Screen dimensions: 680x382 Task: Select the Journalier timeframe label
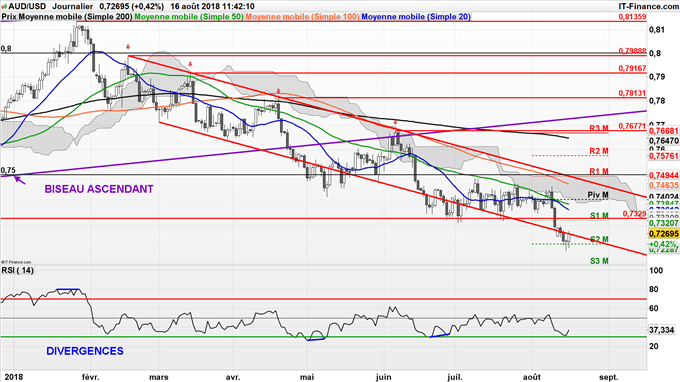tap(72, 7)
